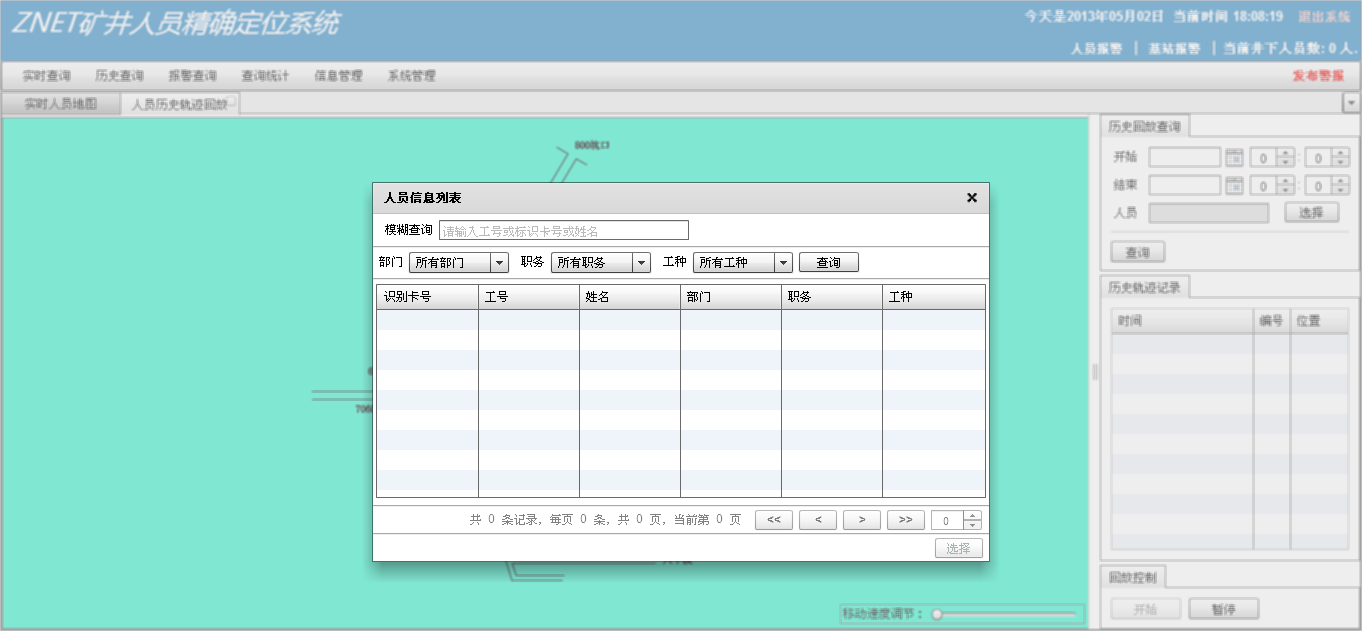Increase the page number spinner in dialog
This screenshot has width=1362, height=631.
pos(972,516)
